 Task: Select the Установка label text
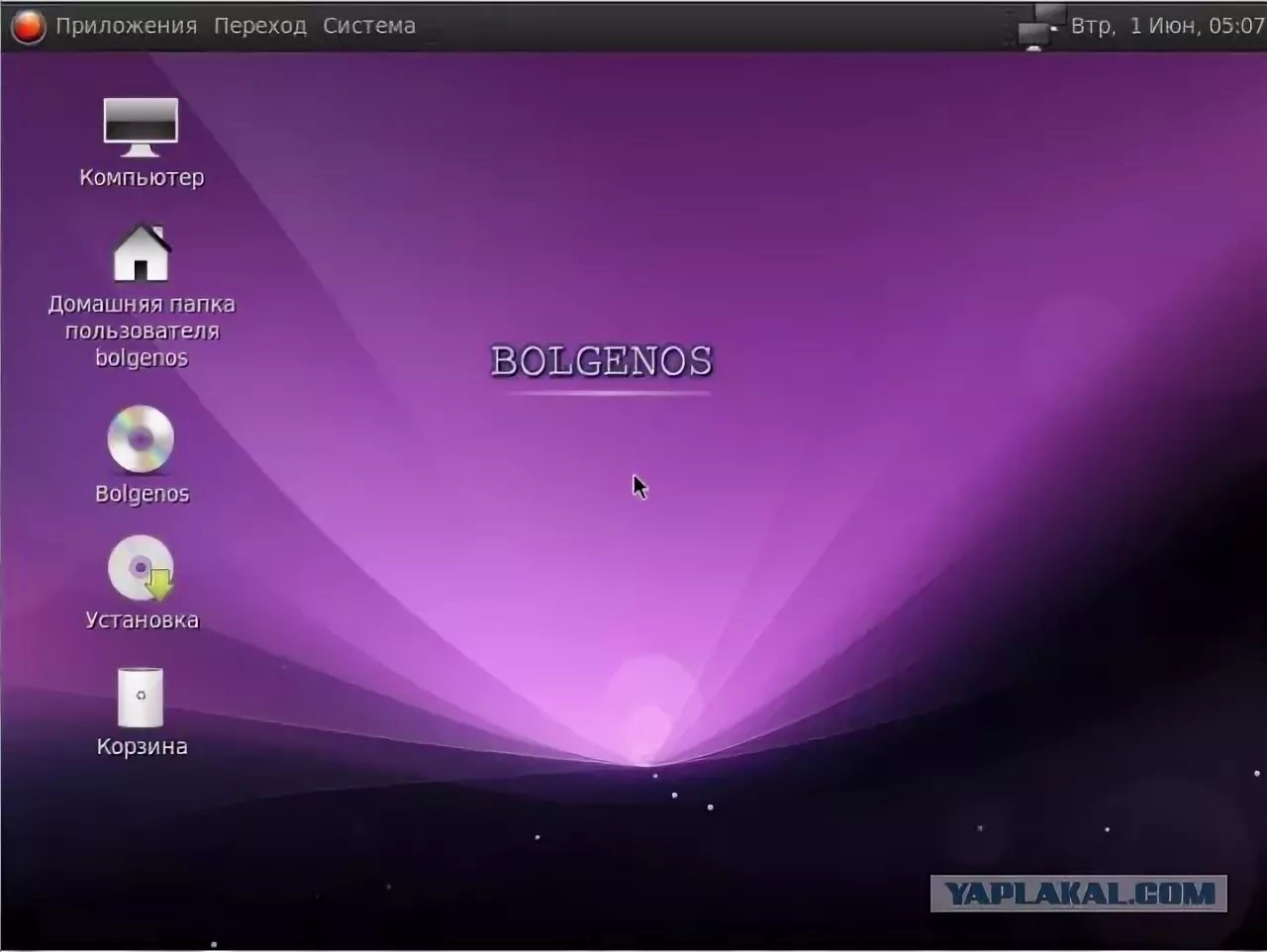point(142,619)
